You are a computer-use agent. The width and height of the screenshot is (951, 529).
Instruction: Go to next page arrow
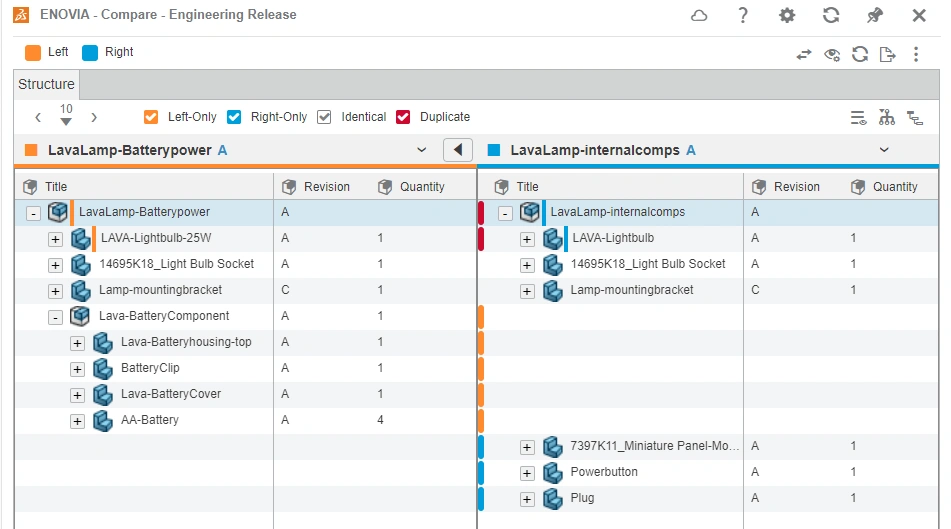point(94,117)
